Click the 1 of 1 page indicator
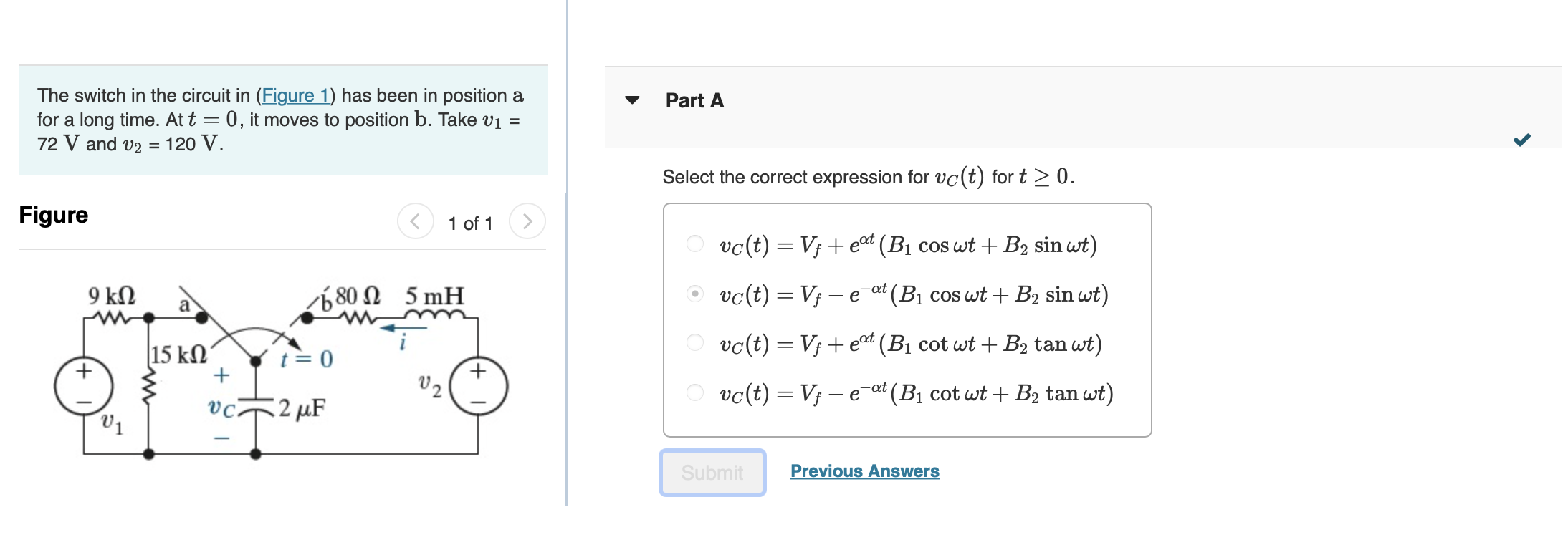 (470, 223)
